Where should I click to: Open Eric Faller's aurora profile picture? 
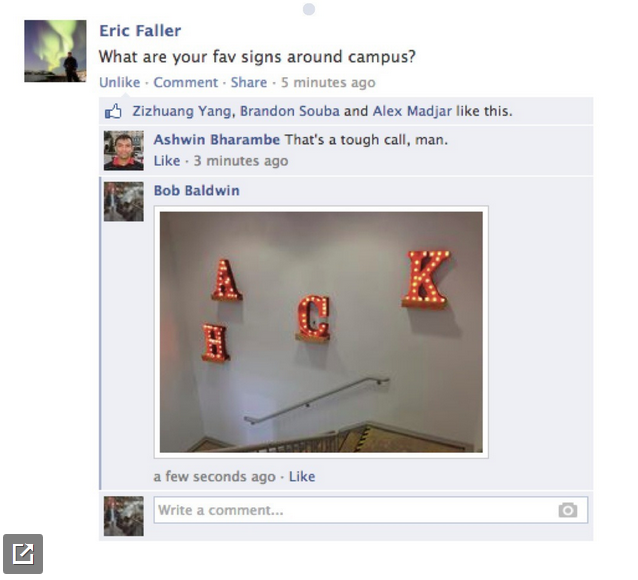coord(55,51)
